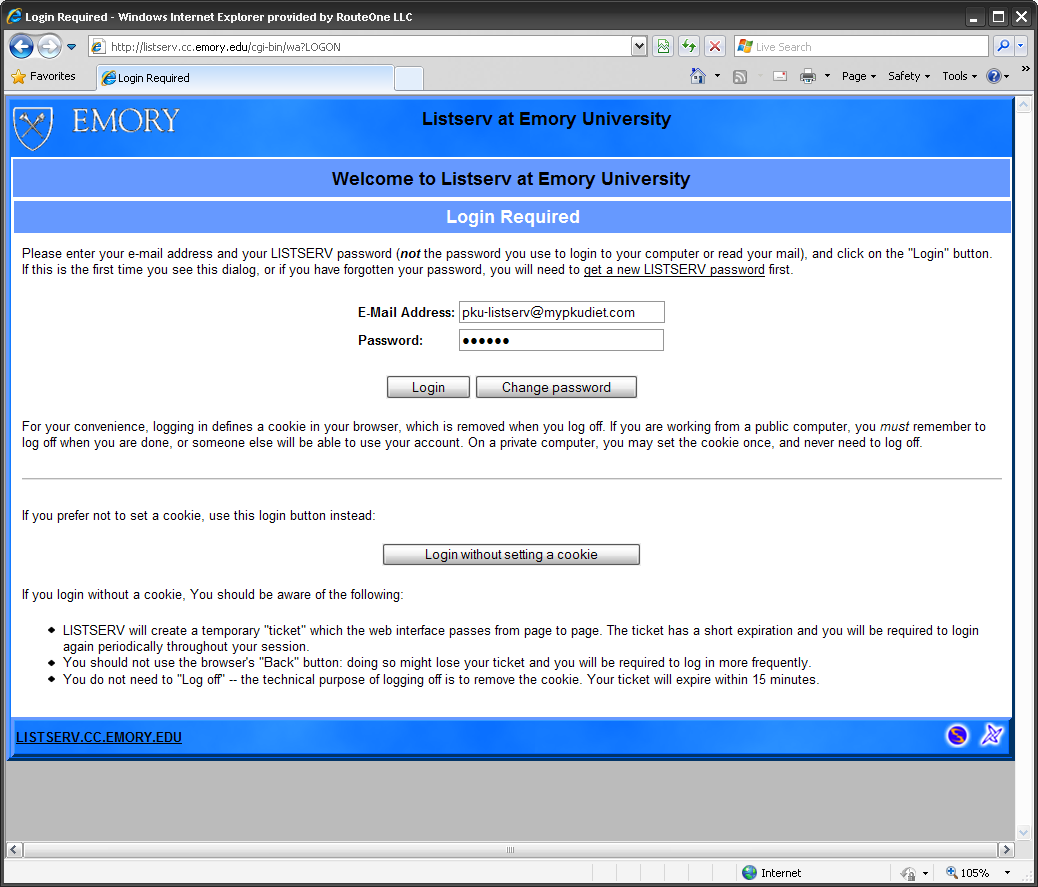
Task: Click the Internet zone globe in status bar
Action: 749,872
